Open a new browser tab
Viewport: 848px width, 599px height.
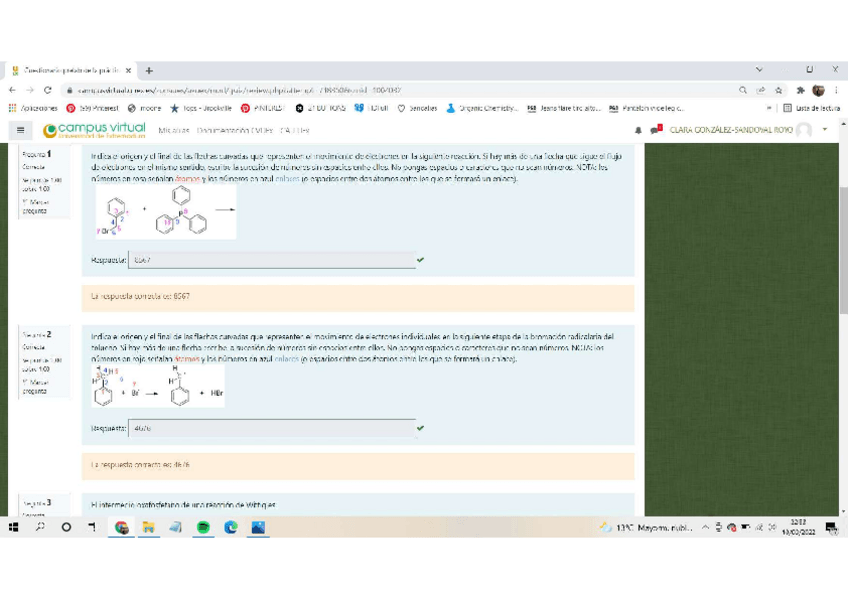point(149,71)
